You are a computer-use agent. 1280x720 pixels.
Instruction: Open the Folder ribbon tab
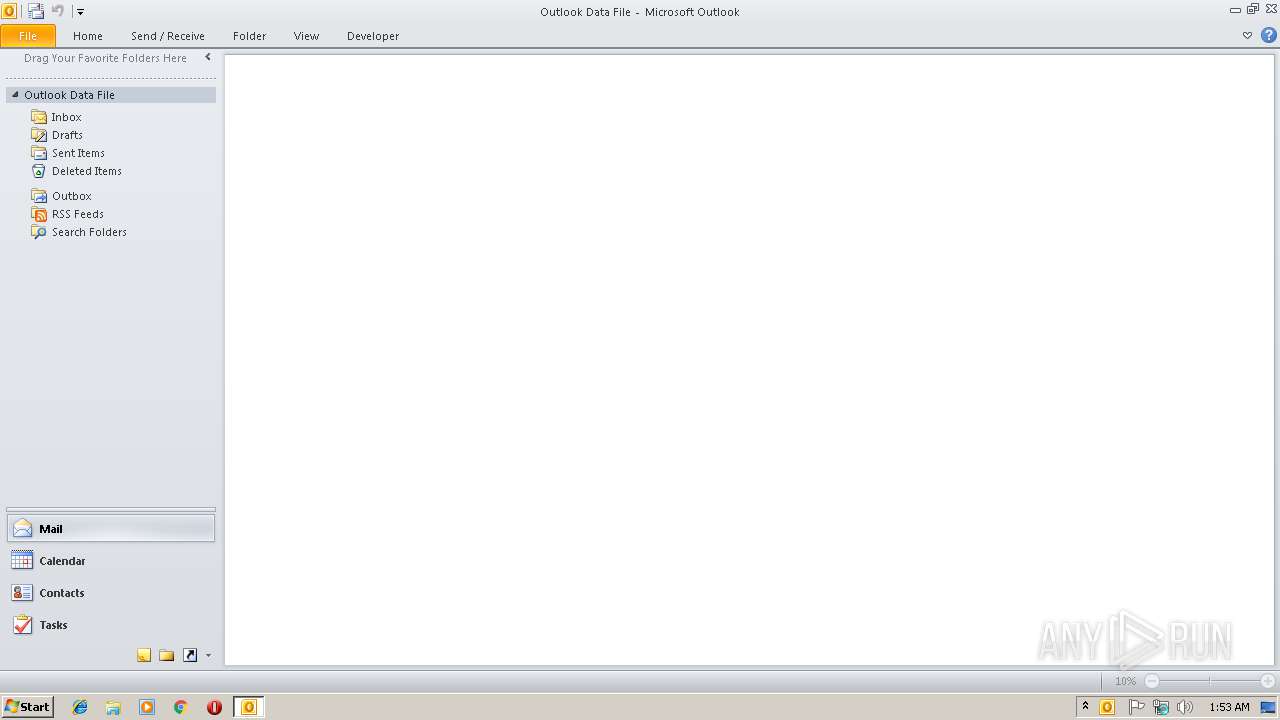(250, 36)
